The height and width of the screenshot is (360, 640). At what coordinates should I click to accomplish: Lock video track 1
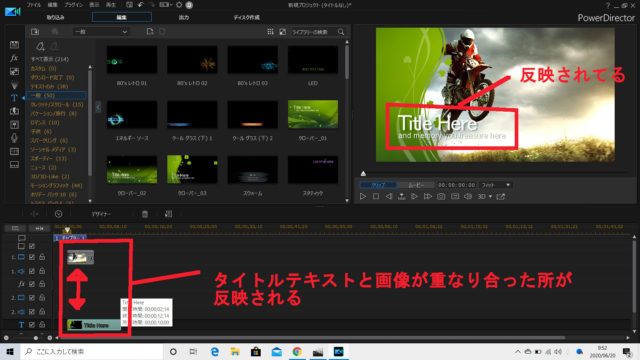pyautogui.click(x=42, y=257)
